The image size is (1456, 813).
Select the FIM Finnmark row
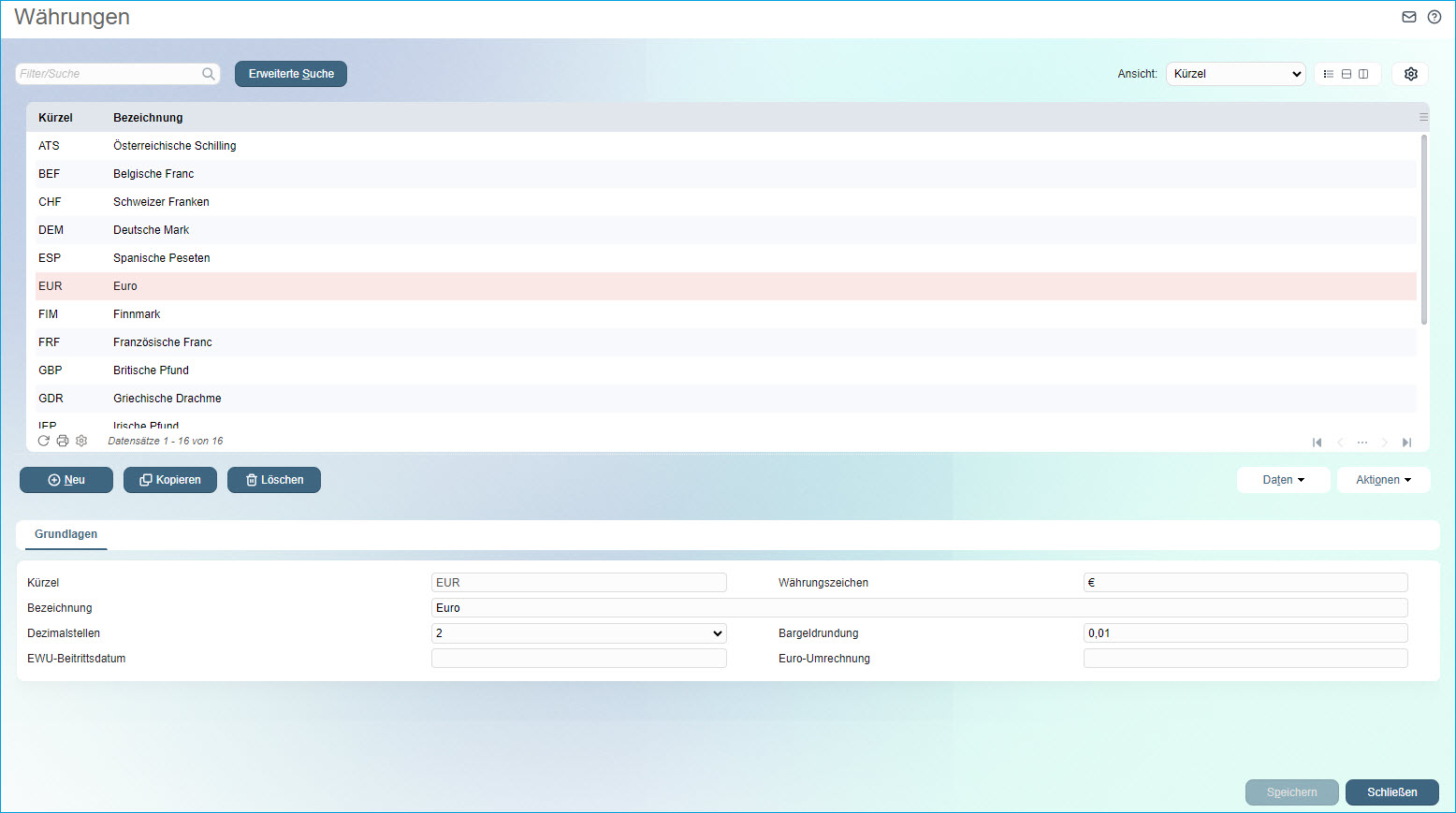(x=726, y=314)
